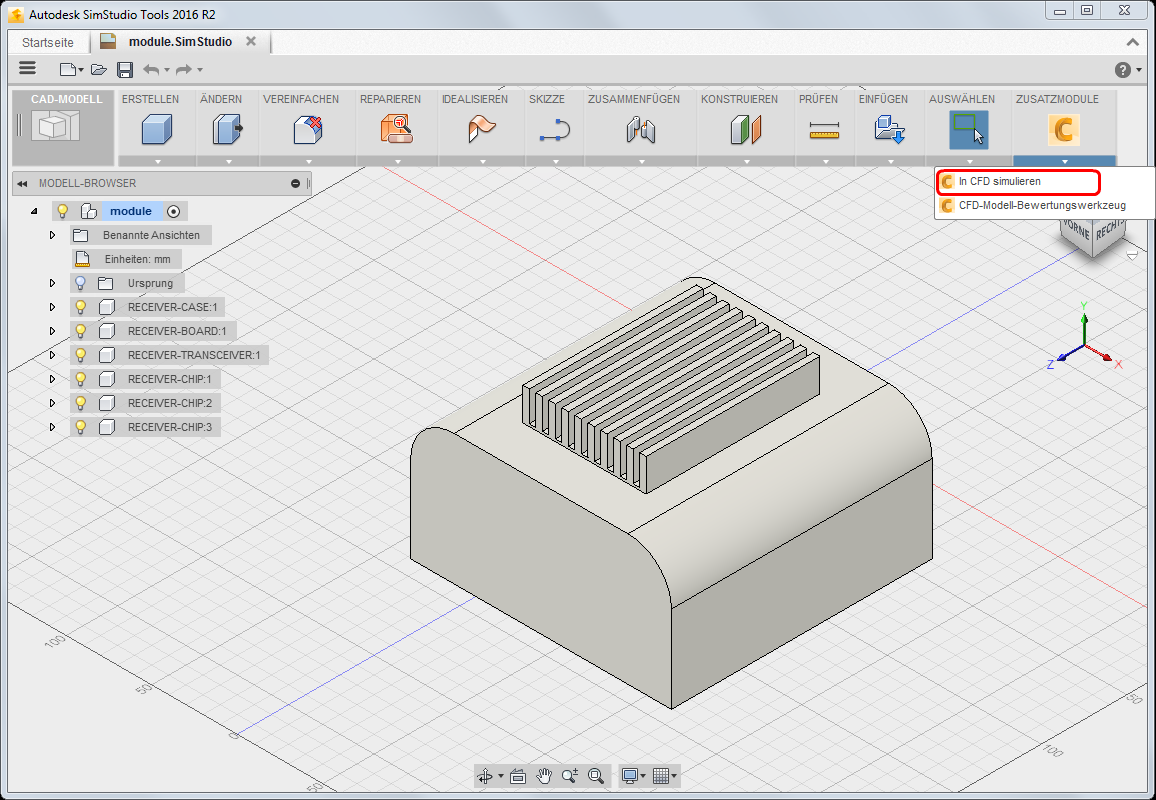Image resolution: width=1156 pixels, height=800 pixels.
Task: Expand the Benannte Ansichten node
Action: tap(52, 235)
